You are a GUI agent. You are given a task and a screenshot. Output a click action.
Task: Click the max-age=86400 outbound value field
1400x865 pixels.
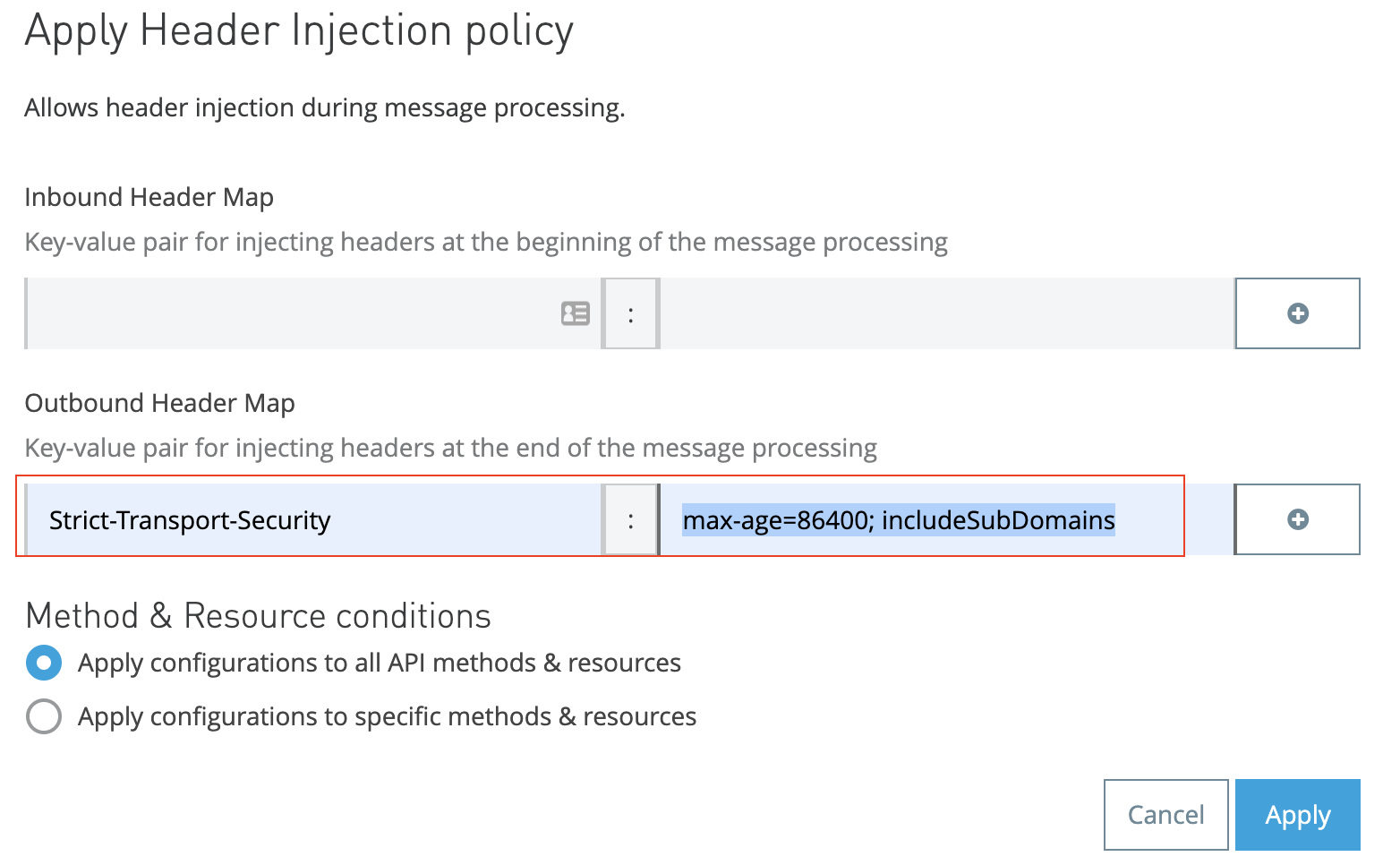899,519
